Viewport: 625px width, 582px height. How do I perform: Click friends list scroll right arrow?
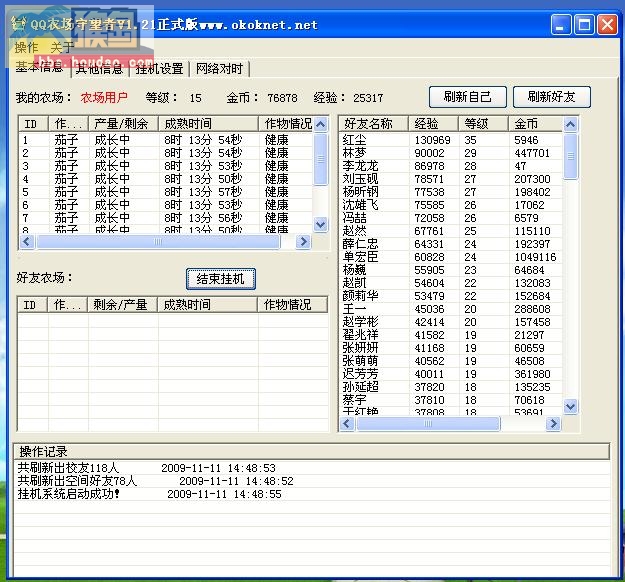(x=553, y=423)
